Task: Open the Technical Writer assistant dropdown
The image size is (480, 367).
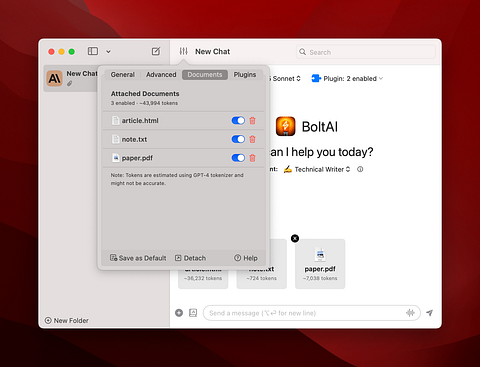Action: tap(317, 169)
